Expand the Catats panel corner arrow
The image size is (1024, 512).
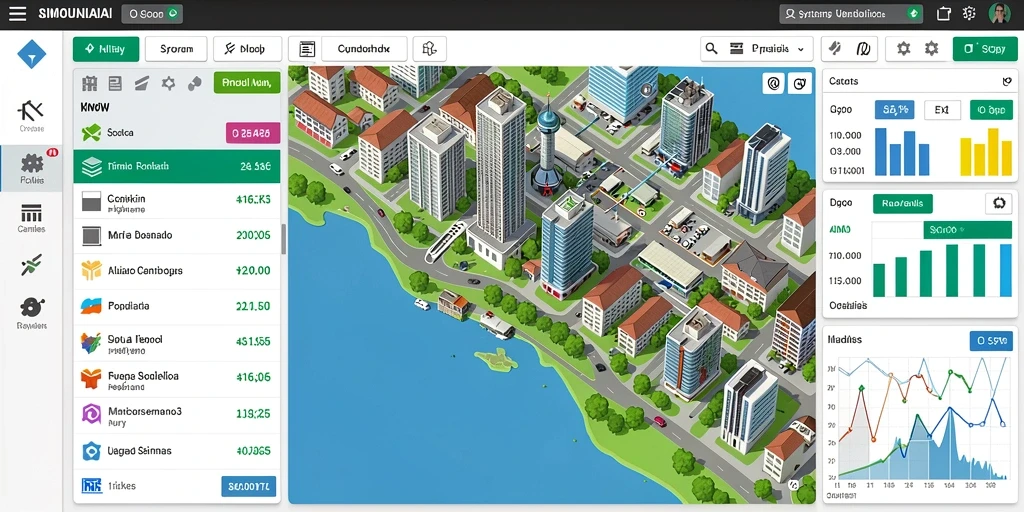[x=1006, y=82]
